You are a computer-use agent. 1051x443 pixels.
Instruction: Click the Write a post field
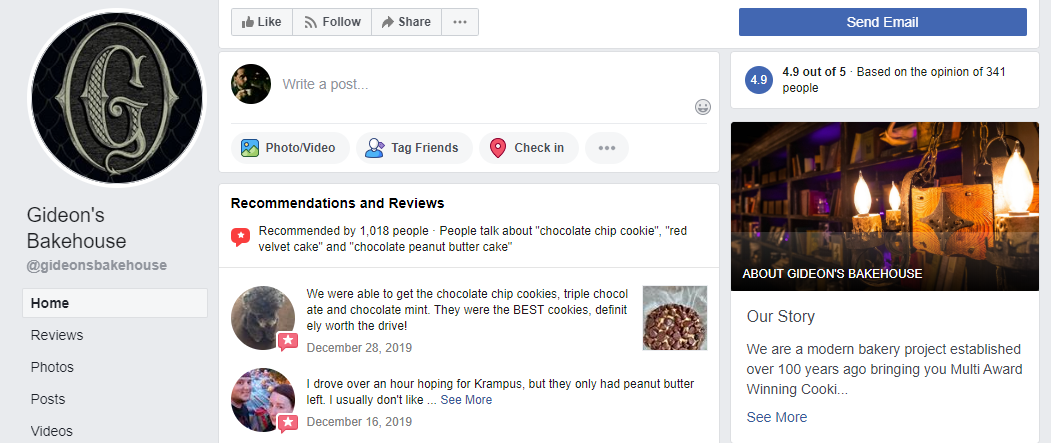(x=480, y=84)
